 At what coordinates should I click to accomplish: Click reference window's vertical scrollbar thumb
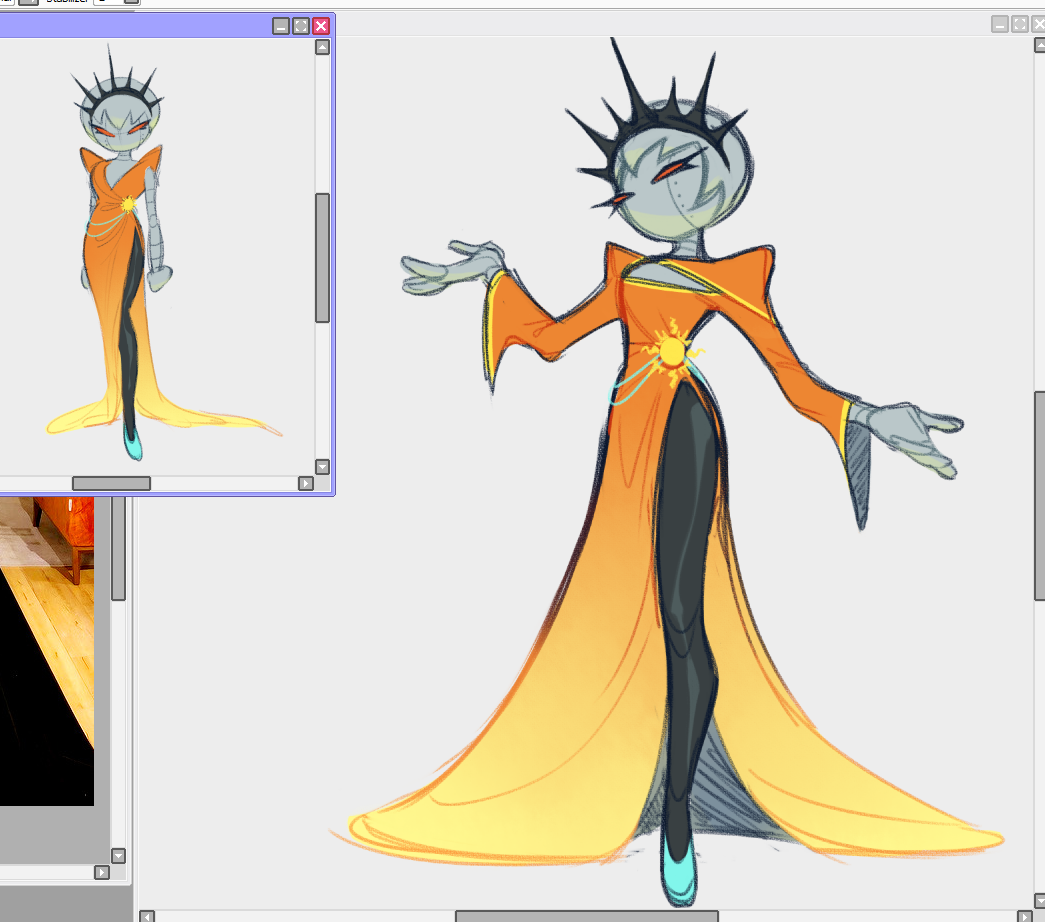coord(322,257)
